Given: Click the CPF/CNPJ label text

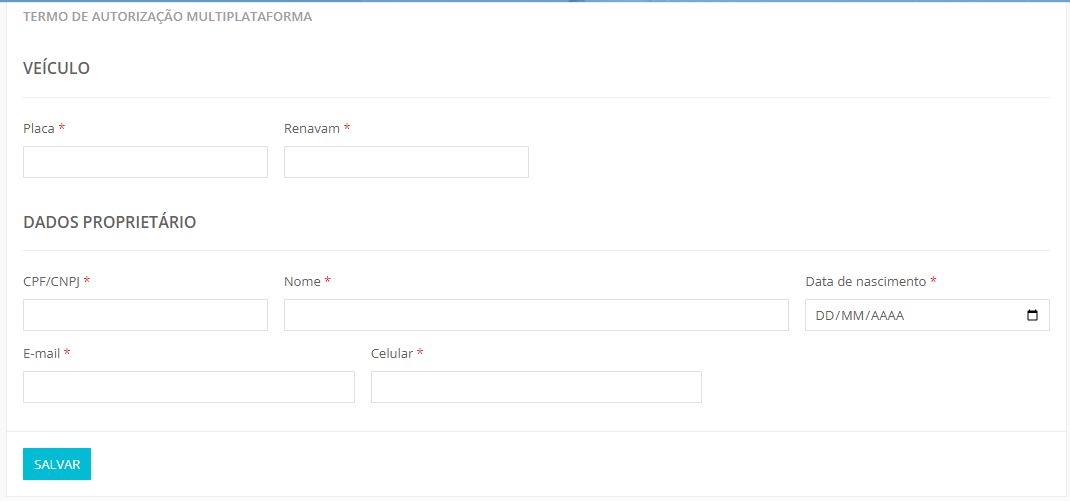Looking at the screenshot, I should (52, 281).
